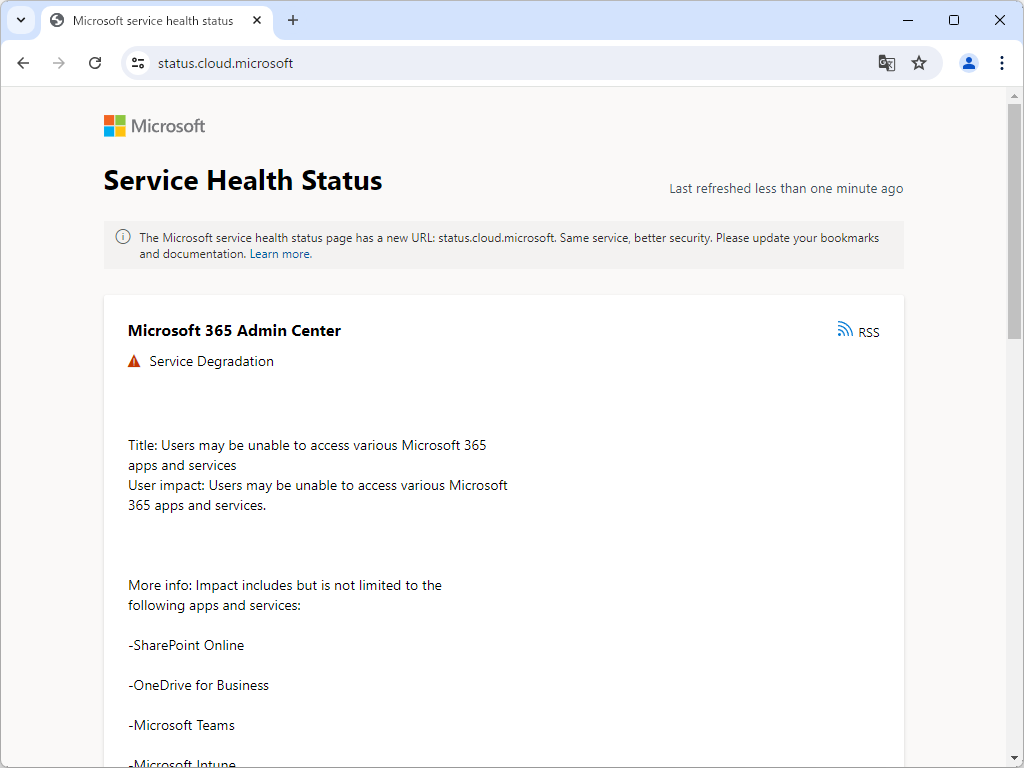This screenshot has width=1024, height=768.
Task: Open Chrome's three-dot settings menu
Action: (1002, 62)
